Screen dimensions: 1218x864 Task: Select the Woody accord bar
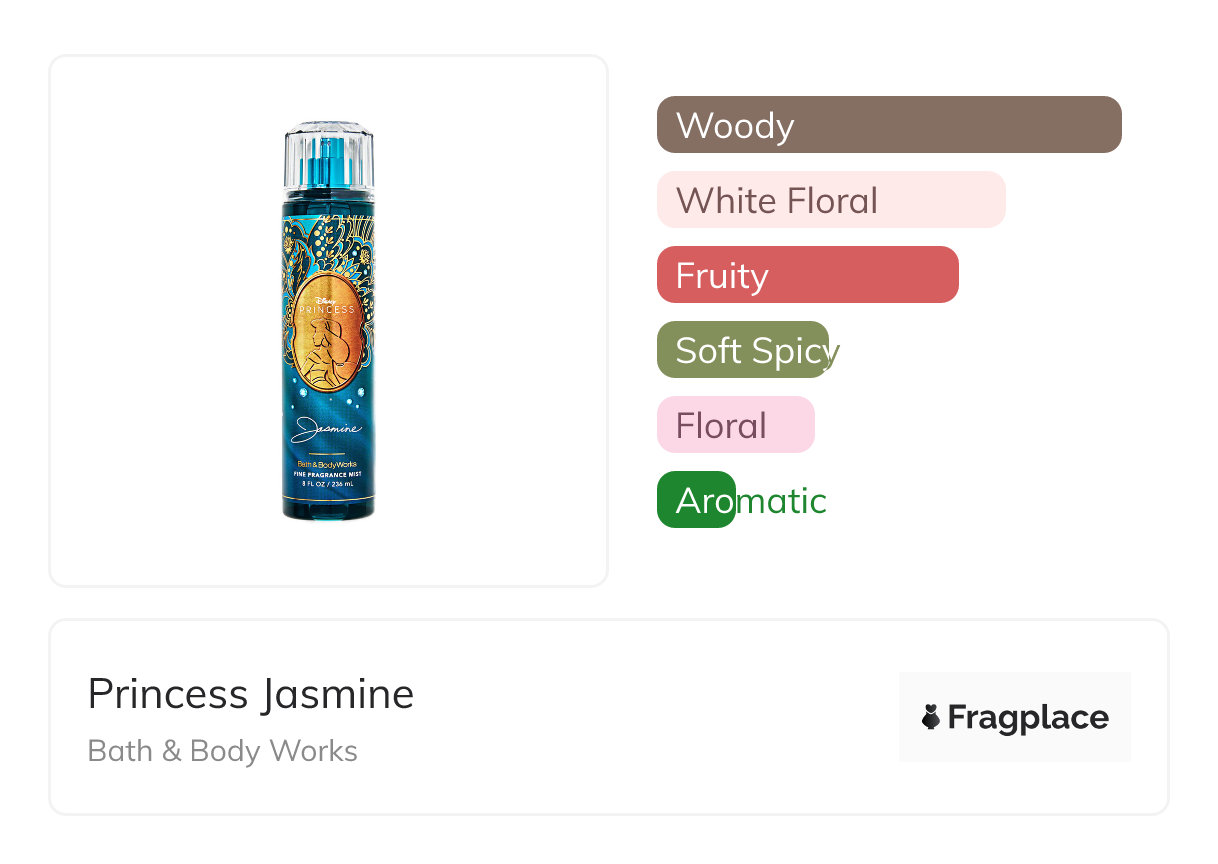point(888,125)
